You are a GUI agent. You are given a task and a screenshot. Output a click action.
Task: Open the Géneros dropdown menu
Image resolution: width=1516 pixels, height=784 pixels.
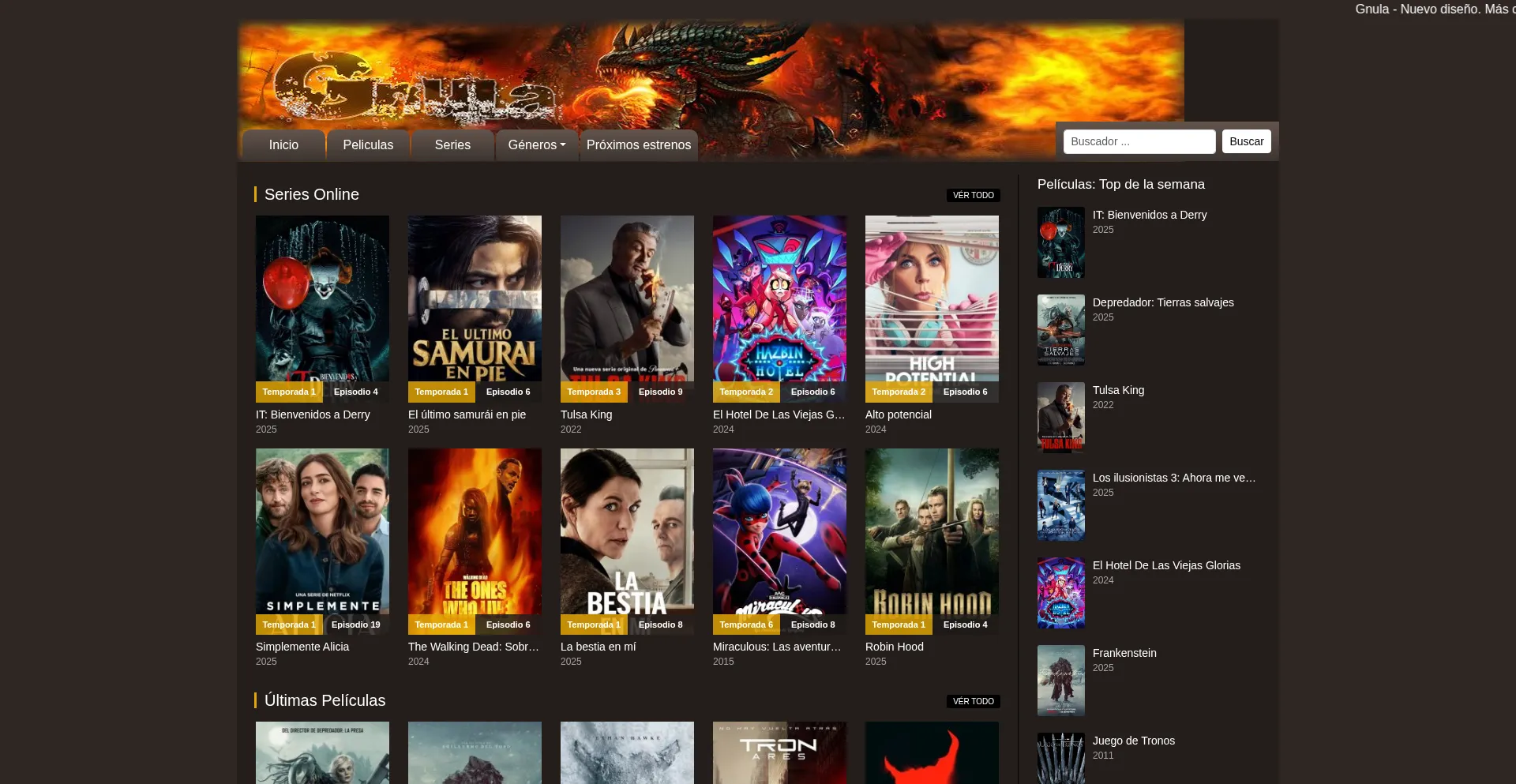pyautogui.click(x=537, y=145)
